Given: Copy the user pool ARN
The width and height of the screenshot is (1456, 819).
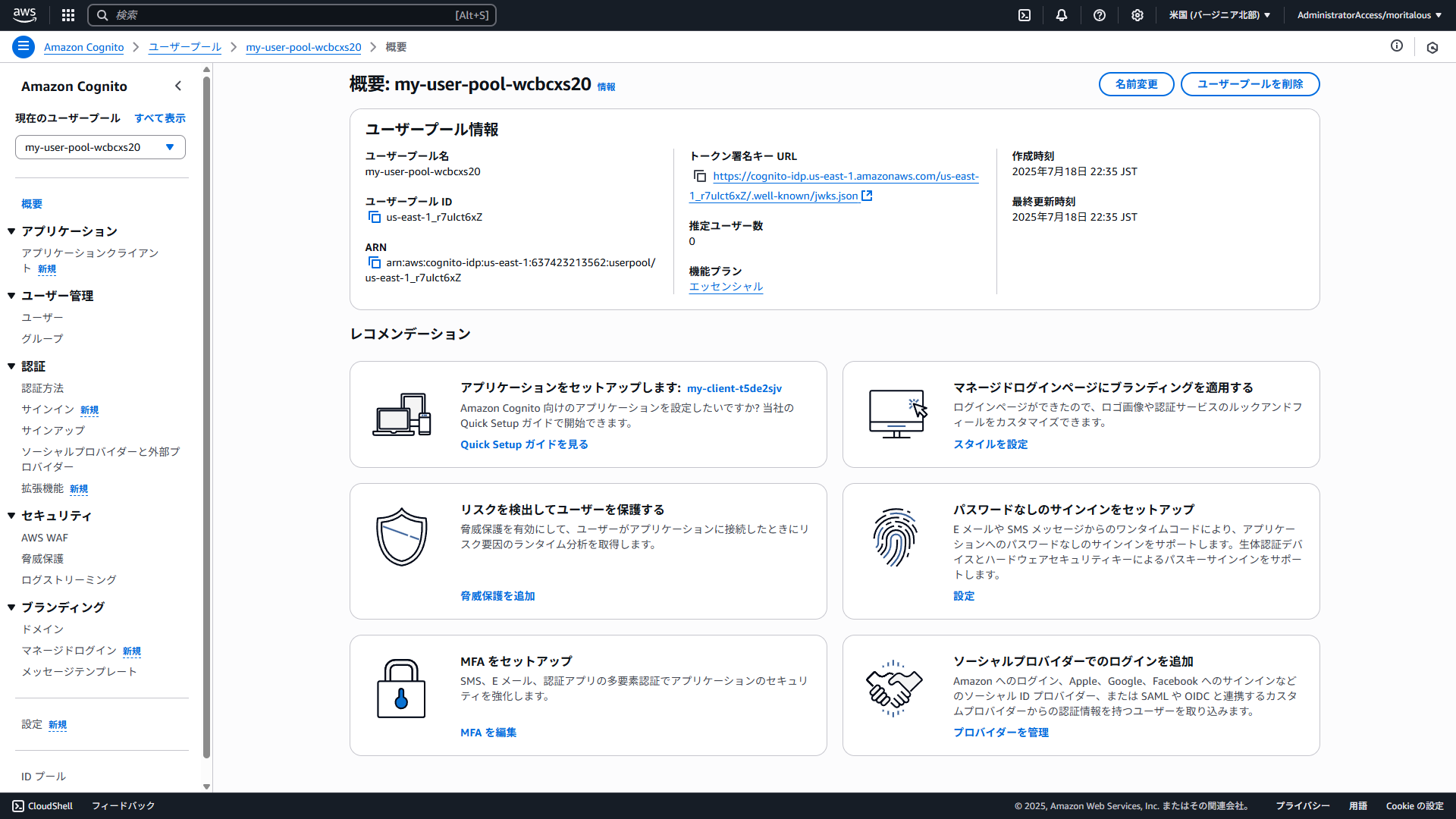Looking at the screenshot, I should (x=374, y=262).
